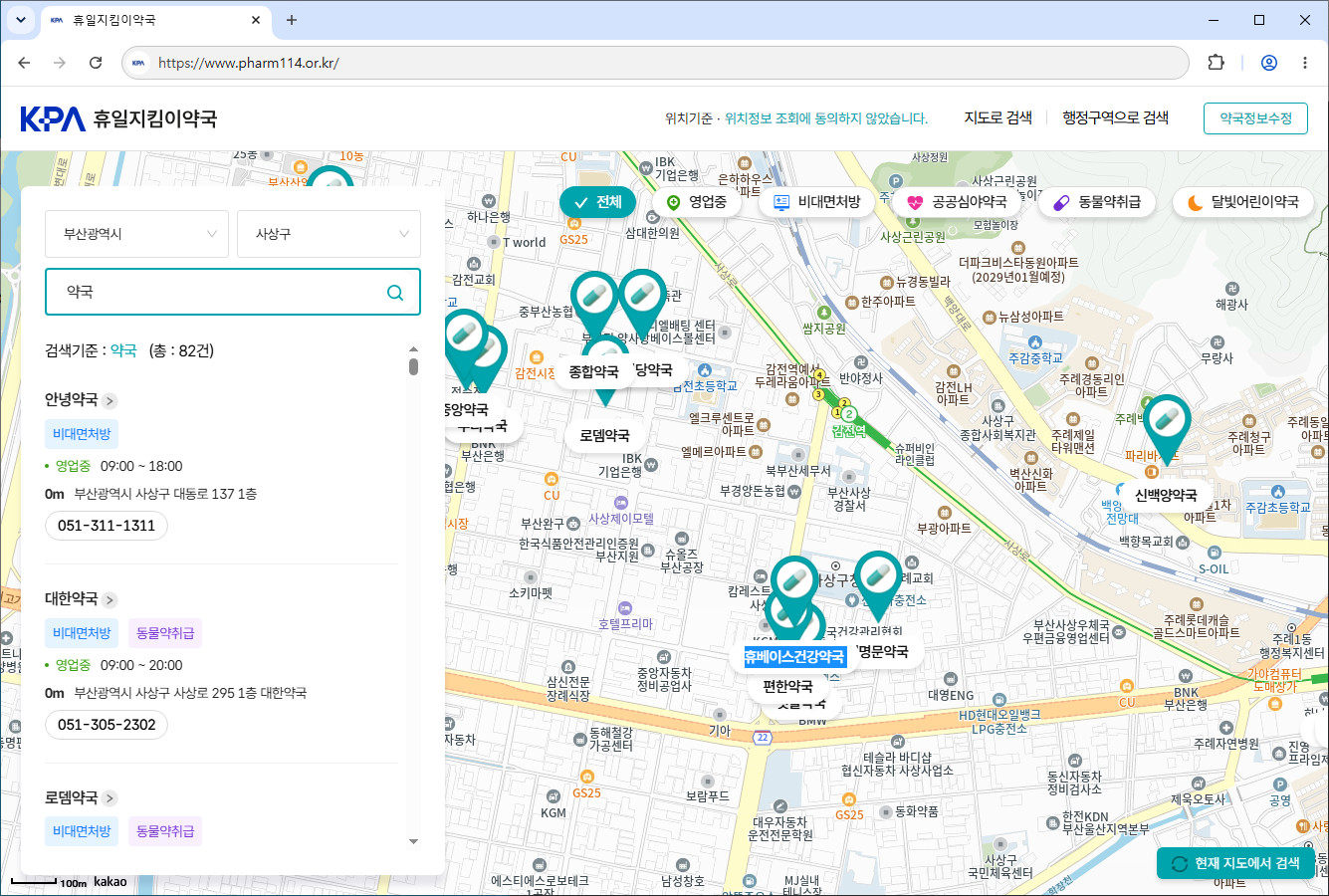Click the results list scrollbar thumb

413,366
